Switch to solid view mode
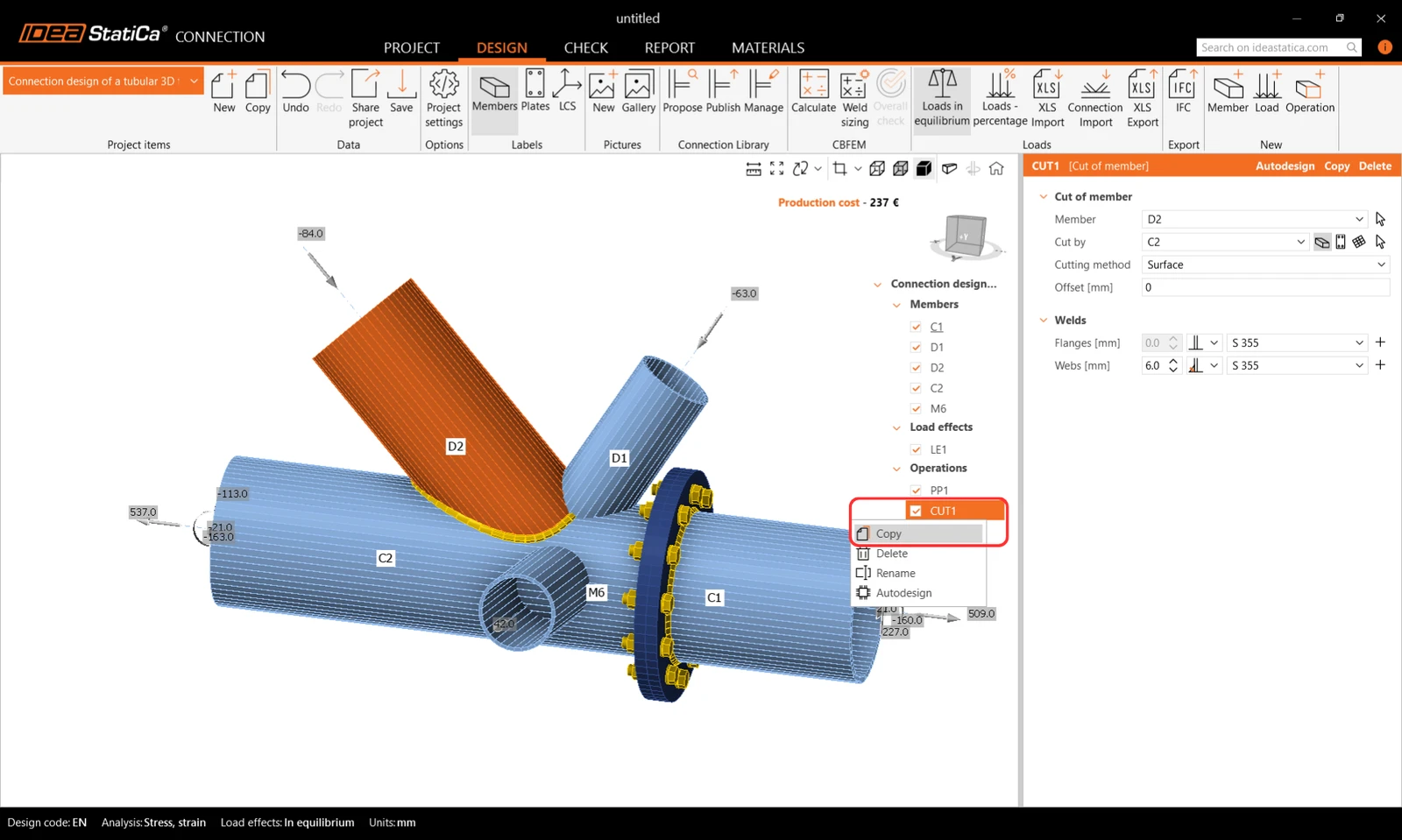The height and width of the screenshot is (840, 1402). click(x=924, y=169)
